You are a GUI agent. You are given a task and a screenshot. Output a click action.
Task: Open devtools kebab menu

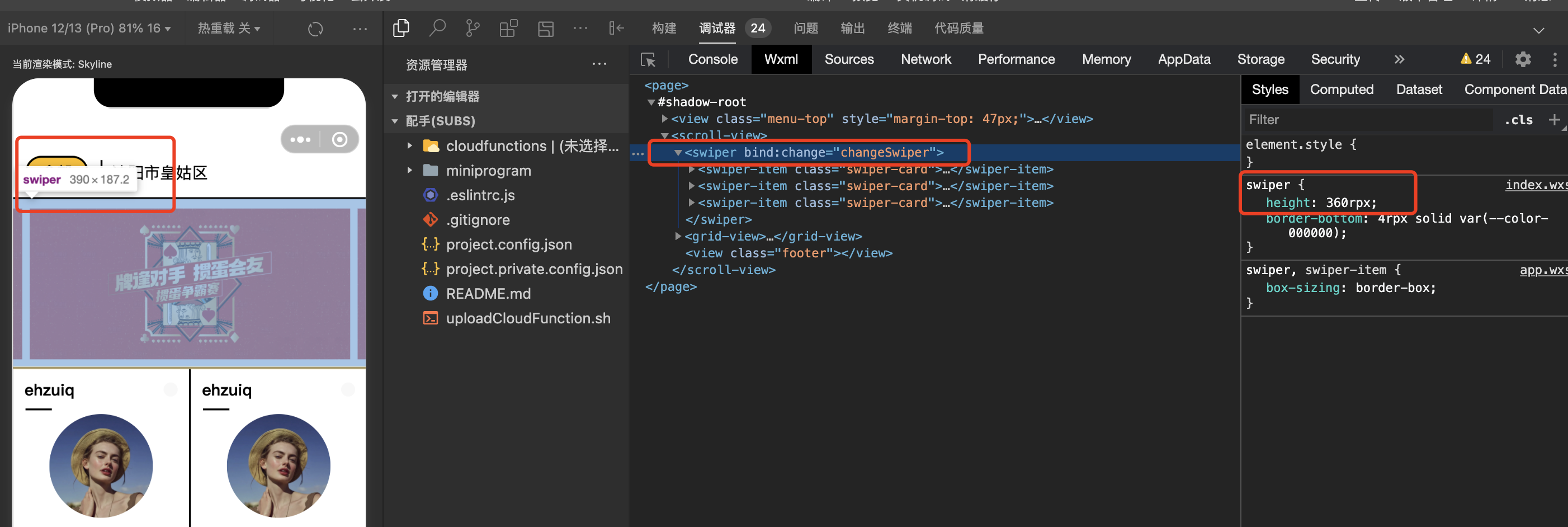coord(1555,59)
